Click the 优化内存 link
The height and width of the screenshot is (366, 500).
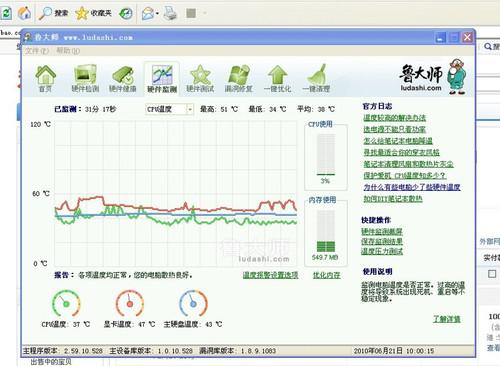click(x=327, y=275)
